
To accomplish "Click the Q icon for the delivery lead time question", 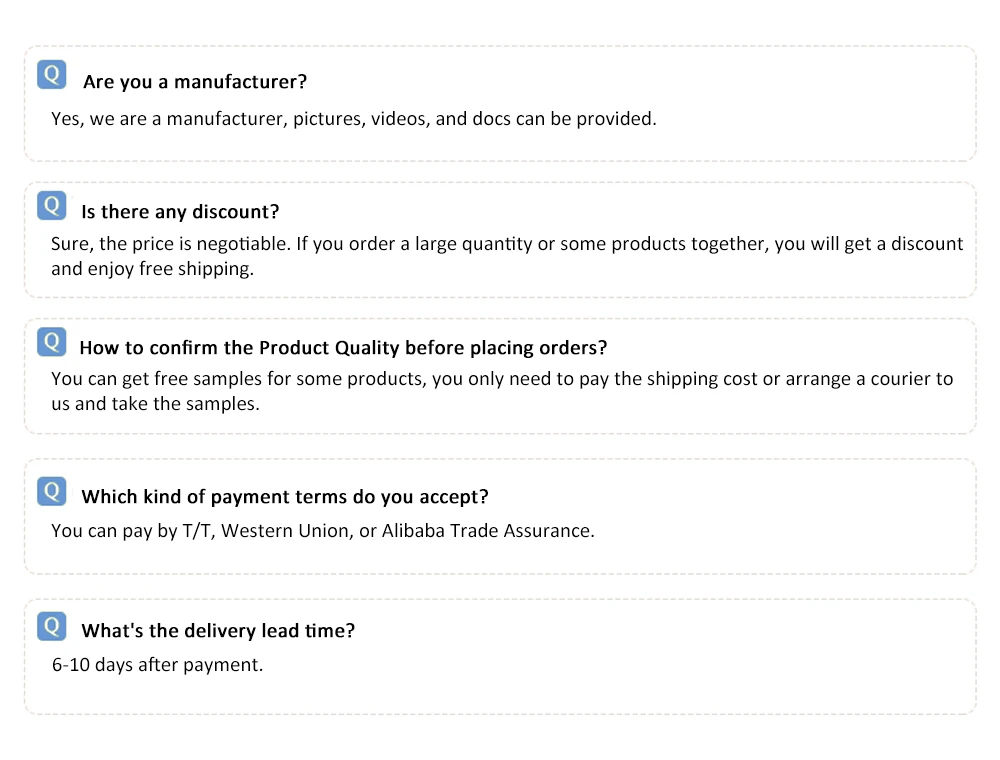I will [51, 626].
